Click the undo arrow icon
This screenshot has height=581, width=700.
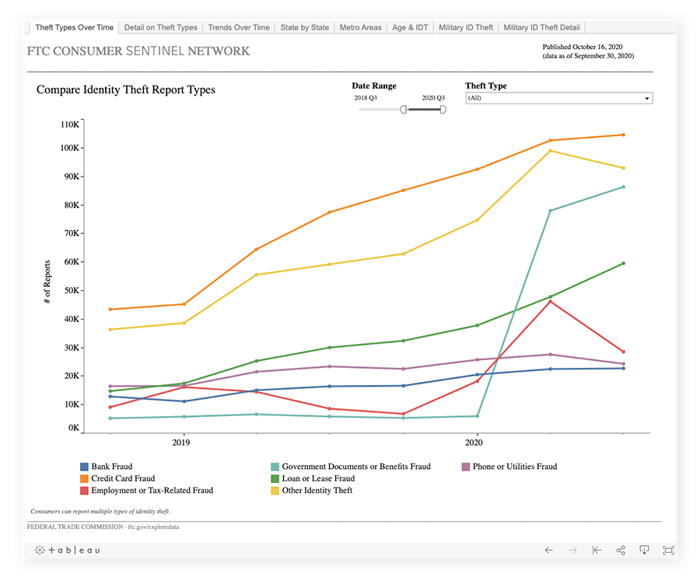click(x=549, y=550)
